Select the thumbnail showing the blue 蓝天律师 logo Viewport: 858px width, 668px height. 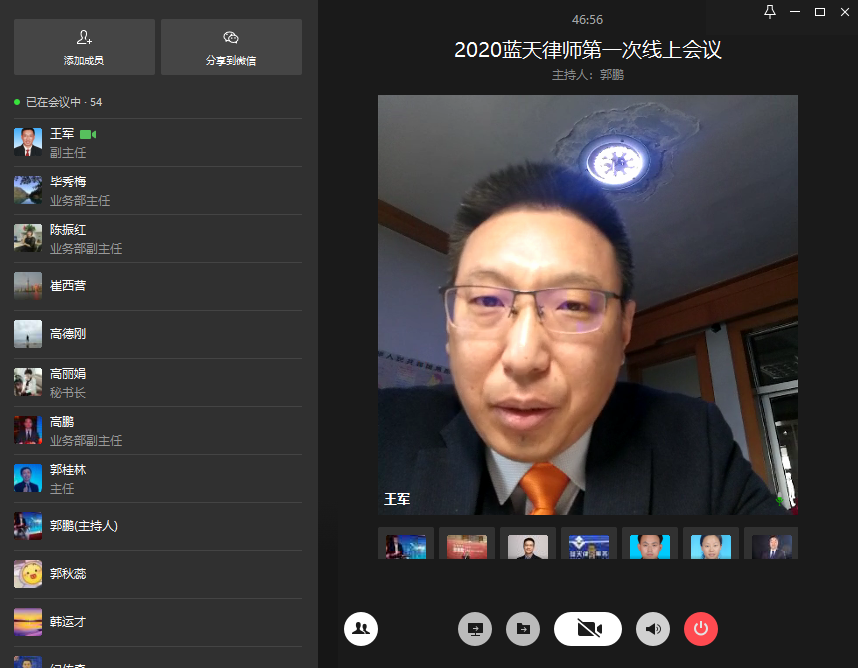pyautogui.click(x=589, y=543)
